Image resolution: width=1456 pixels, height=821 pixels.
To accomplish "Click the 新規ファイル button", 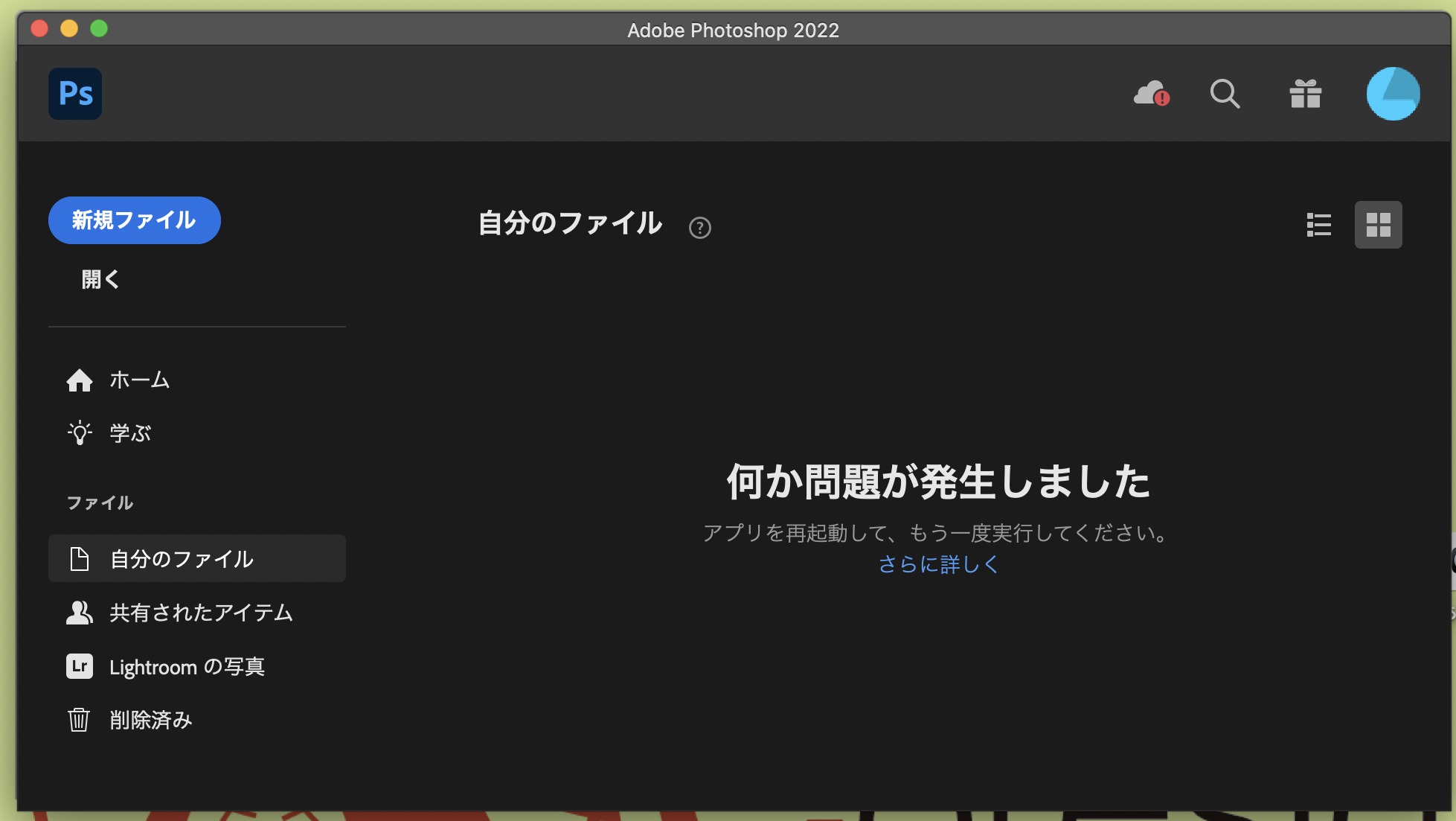I will pos(134,220).
